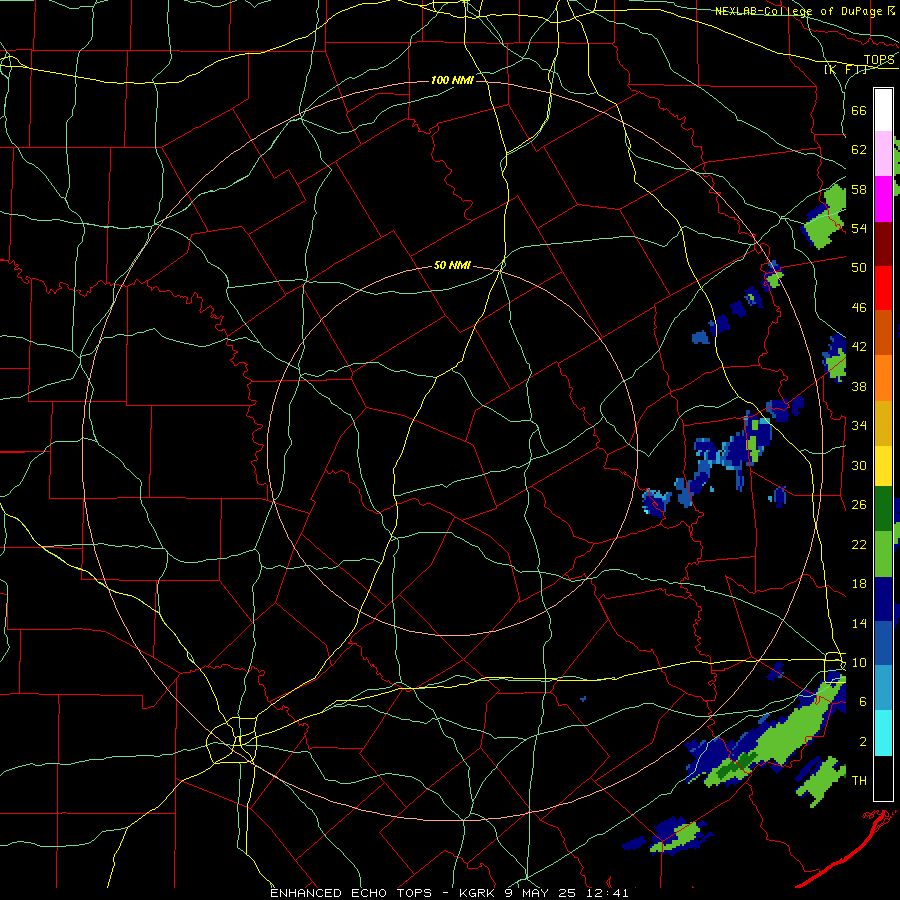Pick the light blue legend swatch
900x900 pixels.
pos(883,688)
